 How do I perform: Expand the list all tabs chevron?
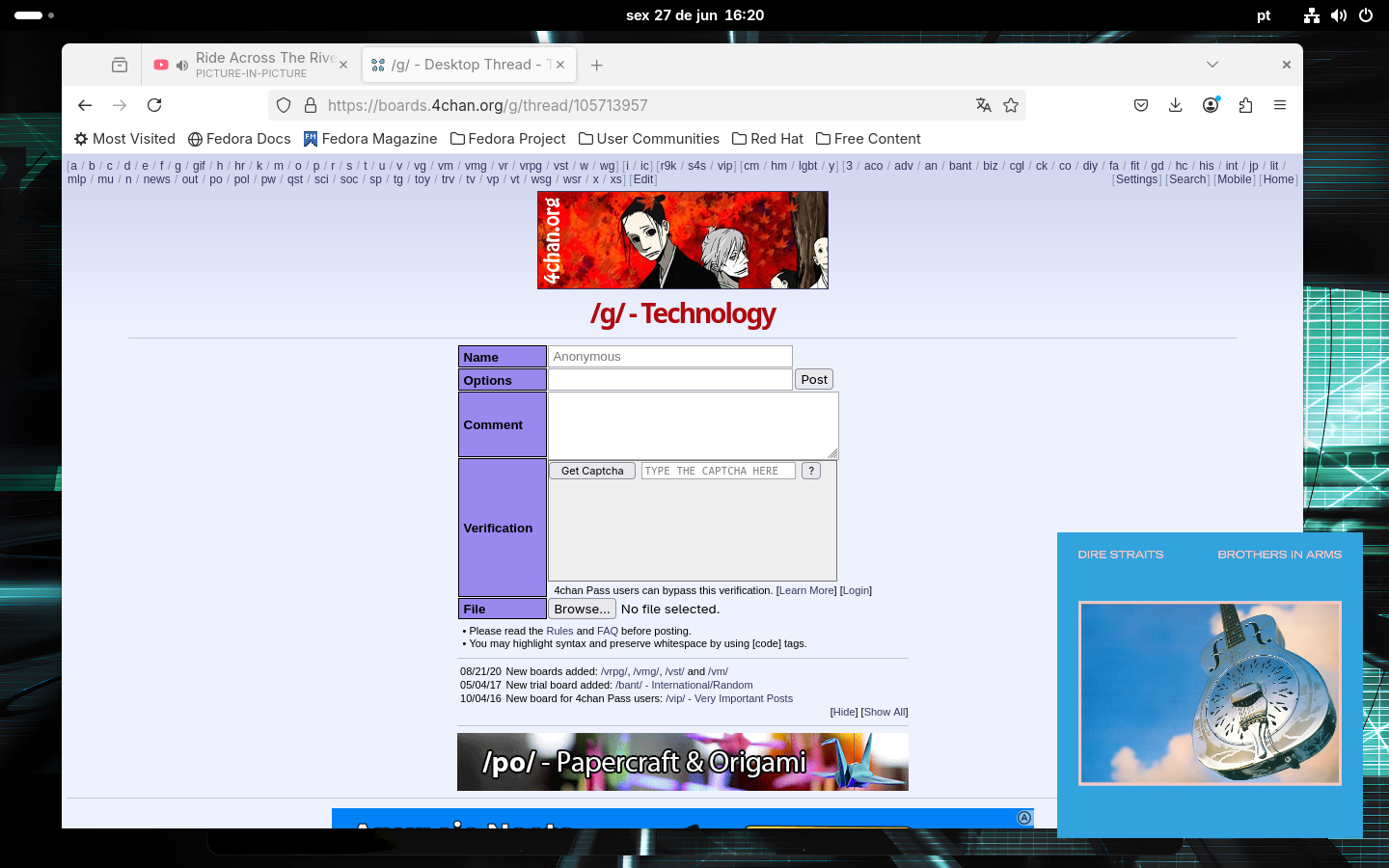[x=1212, y=65]
